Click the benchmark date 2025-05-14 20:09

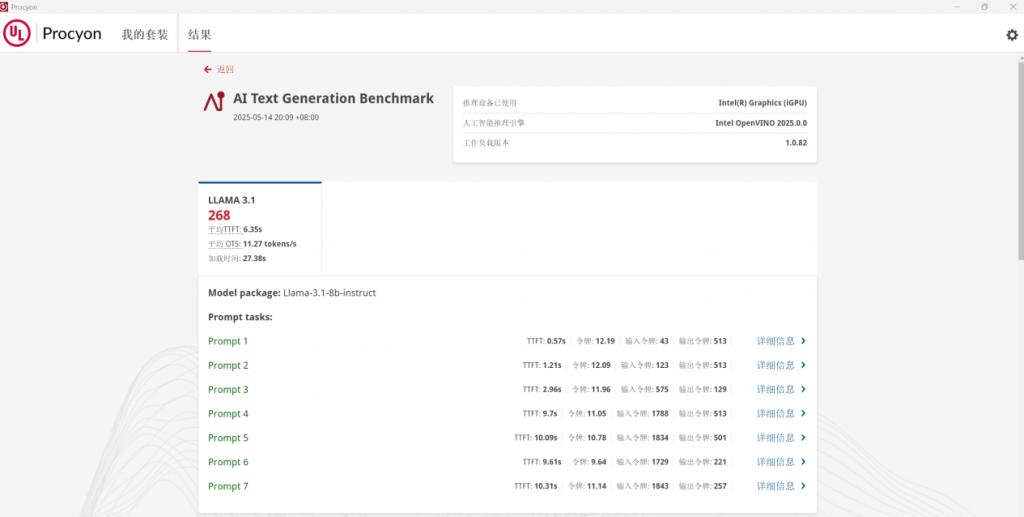tap(276, 118)
